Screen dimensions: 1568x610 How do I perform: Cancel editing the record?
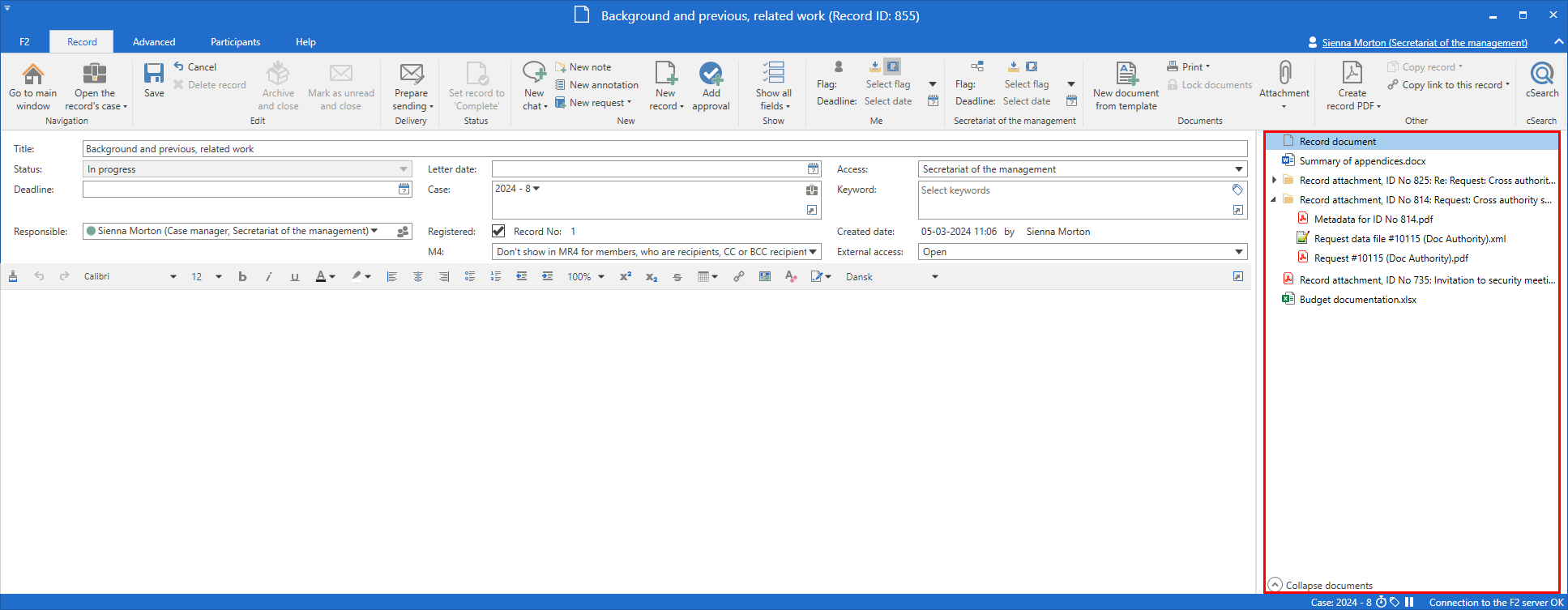coord(195,67)
